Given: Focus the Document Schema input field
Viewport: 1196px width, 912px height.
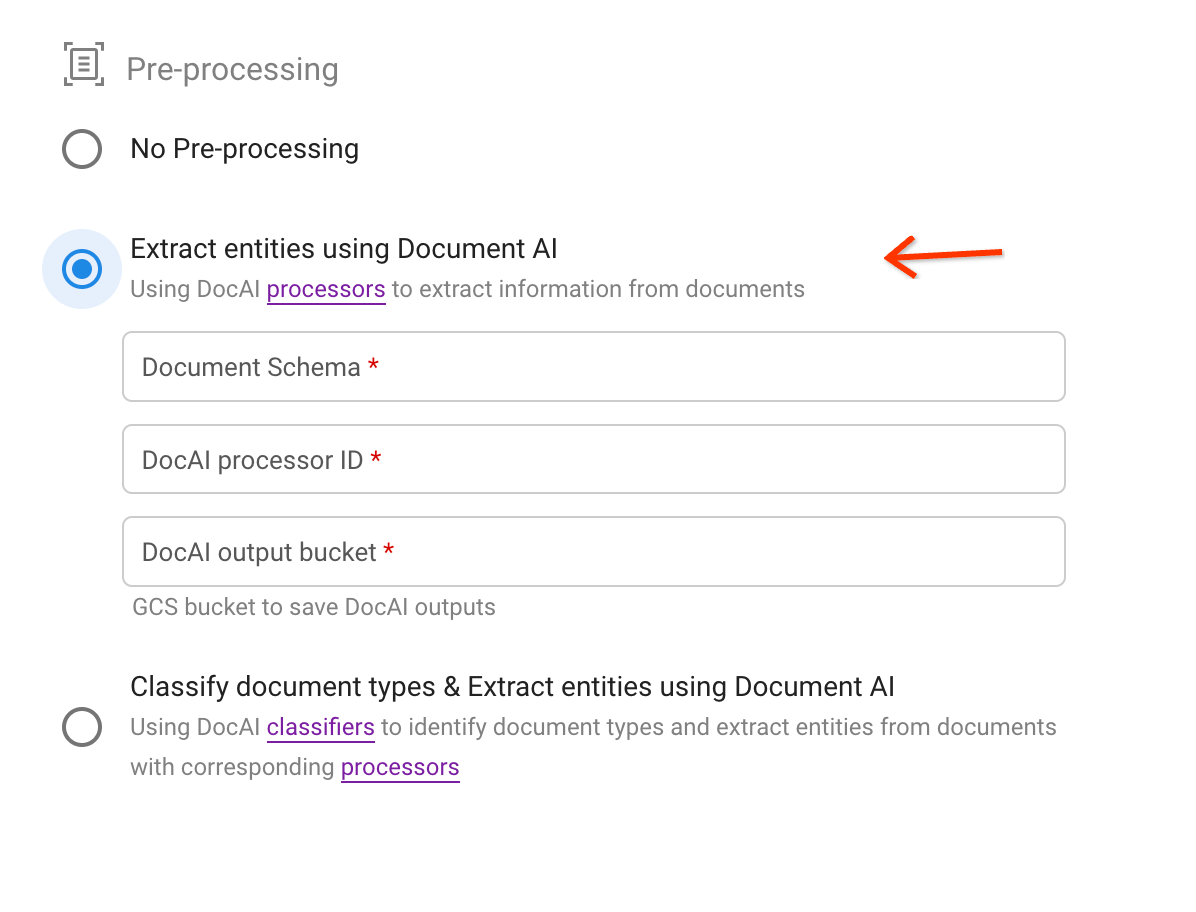Looking at the screenshot, I should pos(593,367).
